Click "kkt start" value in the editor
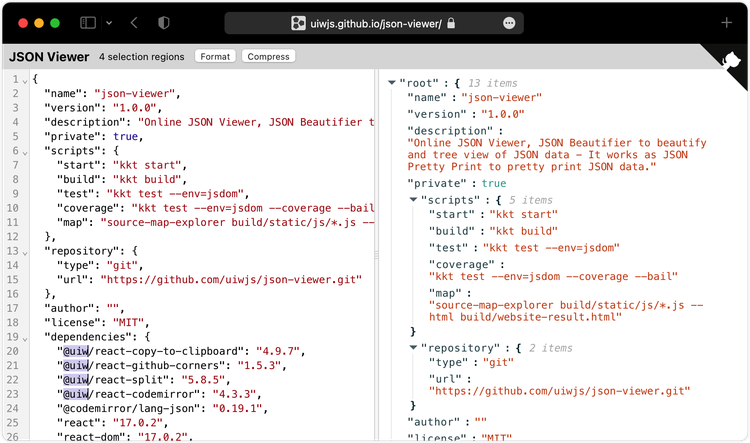The width and height of the screenshot is (750, 443). pos(147,165)
